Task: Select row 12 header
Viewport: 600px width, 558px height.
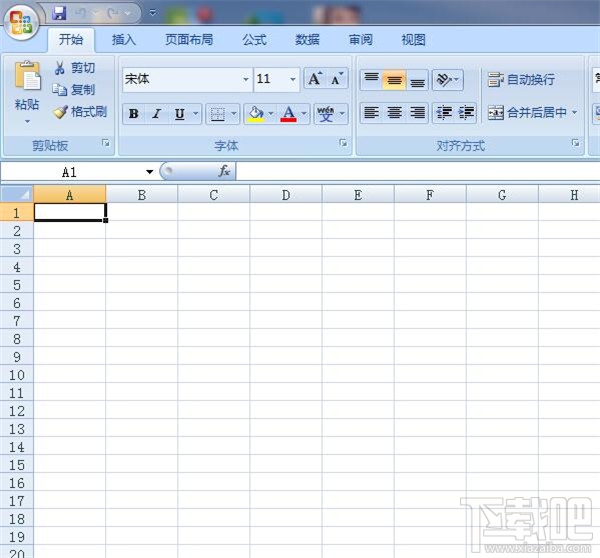Action: click(x=17, y=411)
